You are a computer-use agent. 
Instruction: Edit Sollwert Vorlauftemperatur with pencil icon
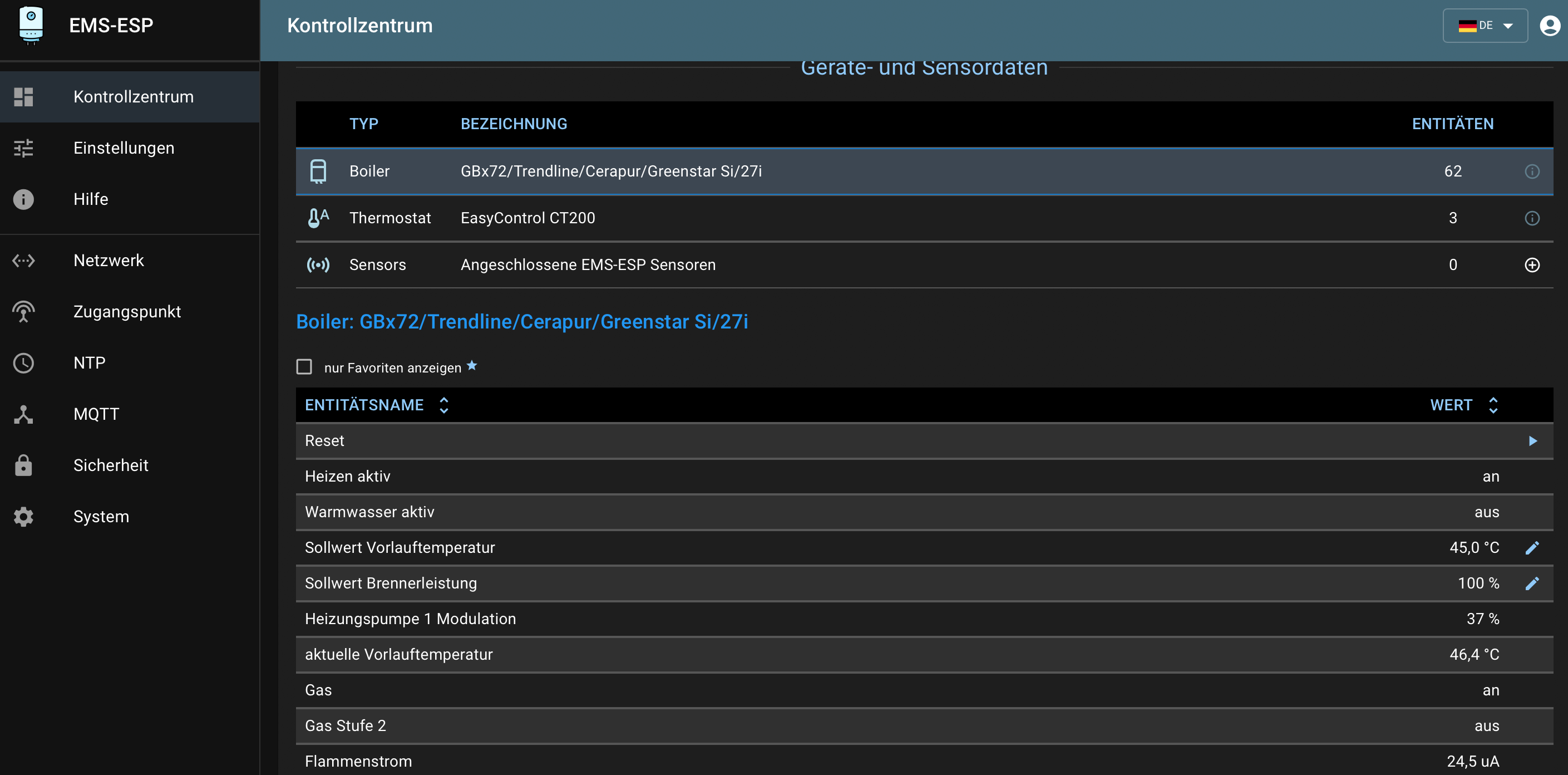[1531, 548]
